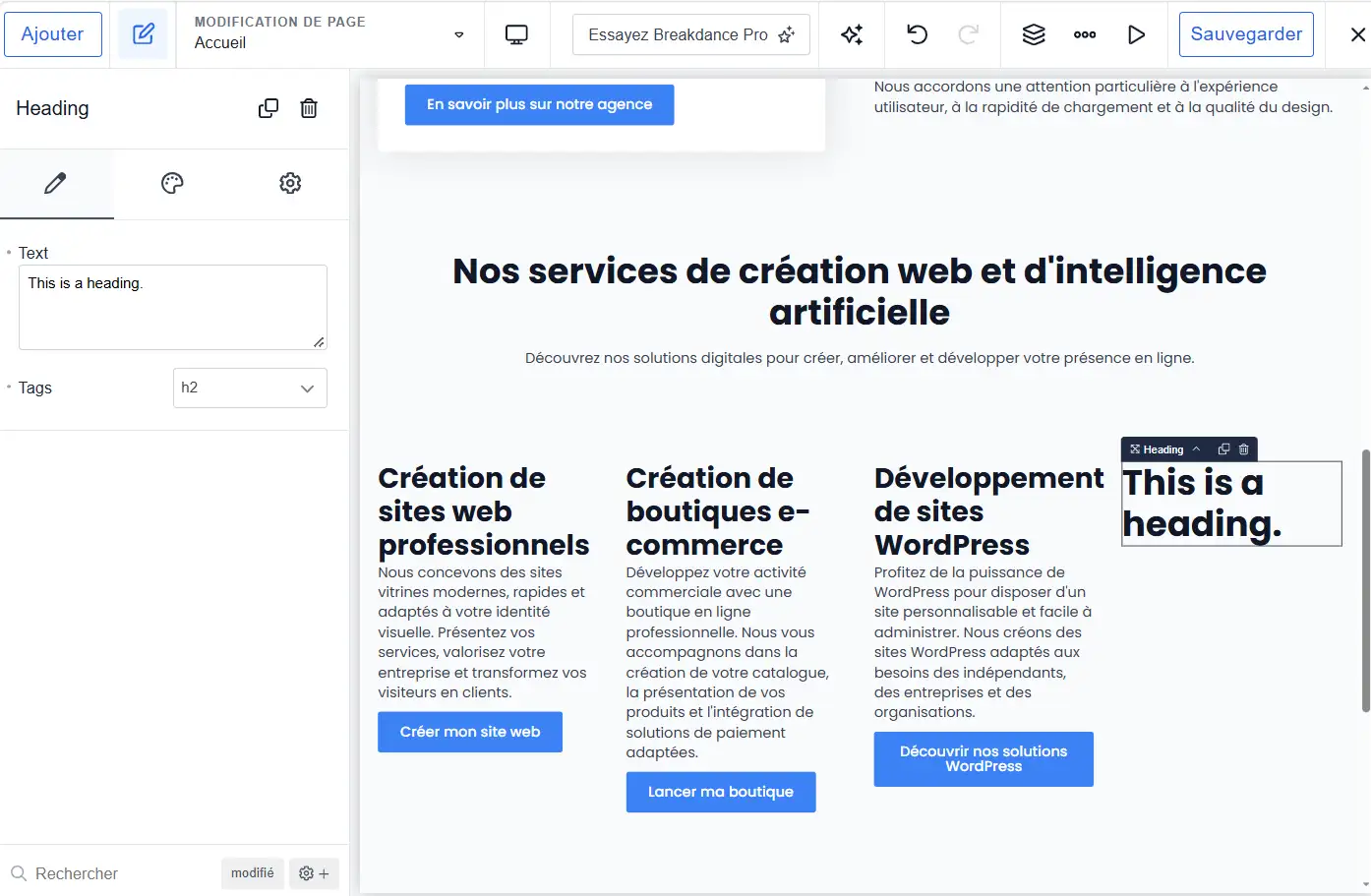This screenshot has height=896, width=1371.
Task: Select the 'Nous accordons une attention' paragraph
Action: (x=1103, y=97)
